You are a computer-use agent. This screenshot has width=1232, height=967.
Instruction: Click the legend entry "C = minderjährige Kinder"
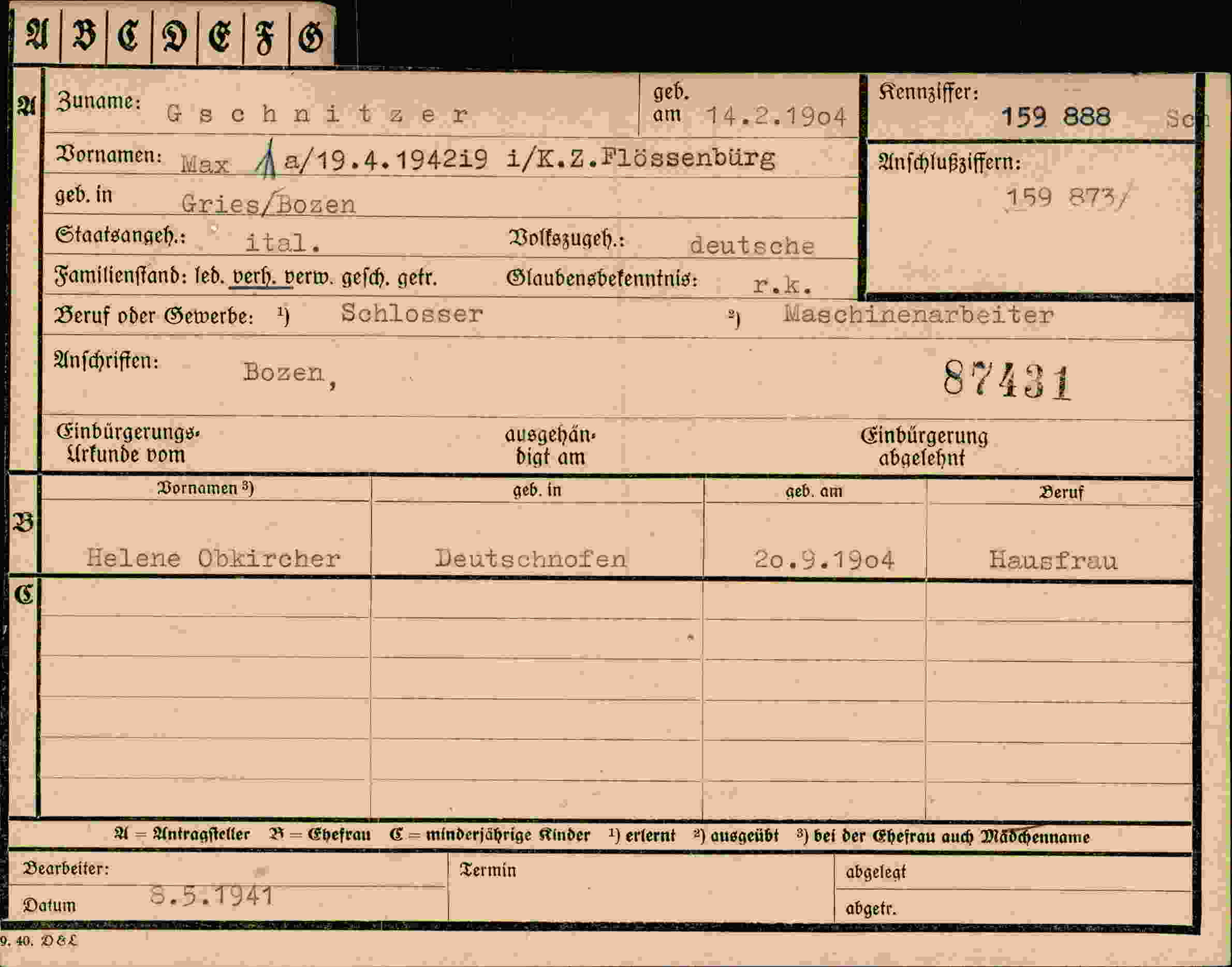pyautogui.click(x=490, y=835)
